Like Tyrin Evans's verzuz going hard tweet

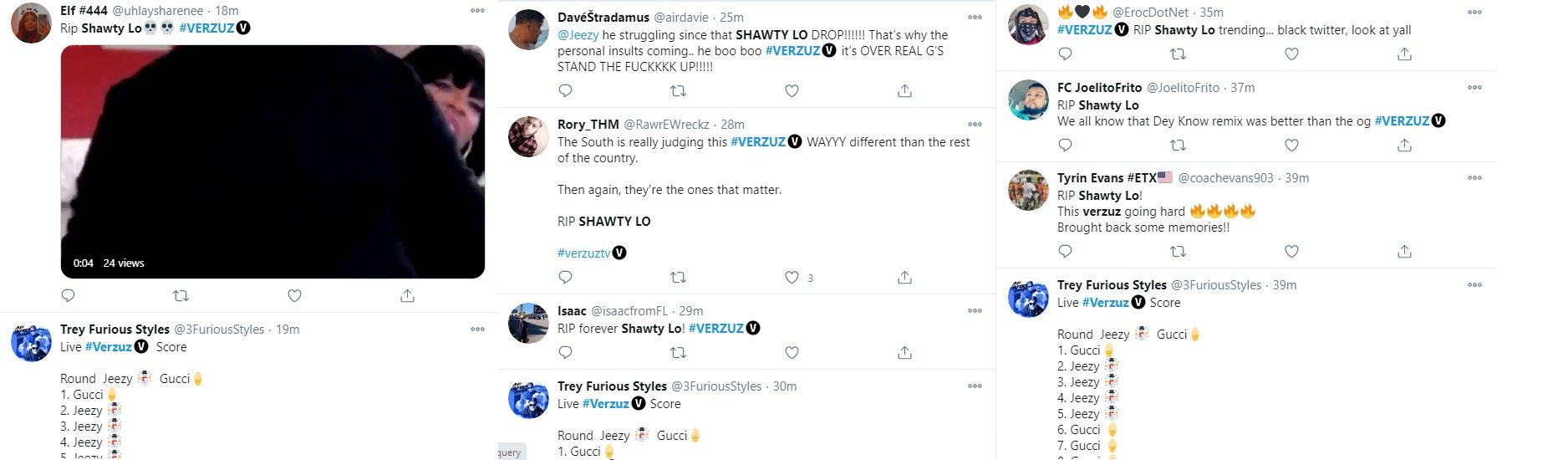1291,251
